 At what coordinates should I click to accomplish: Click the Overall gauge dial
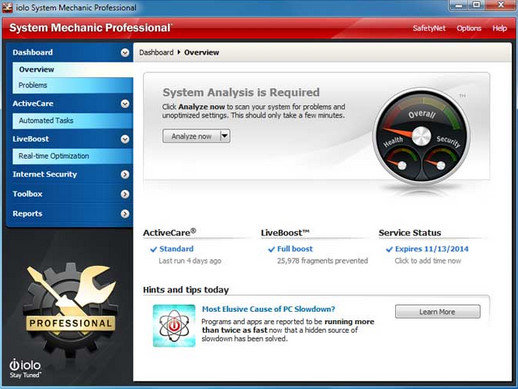(x=421, y=136)
